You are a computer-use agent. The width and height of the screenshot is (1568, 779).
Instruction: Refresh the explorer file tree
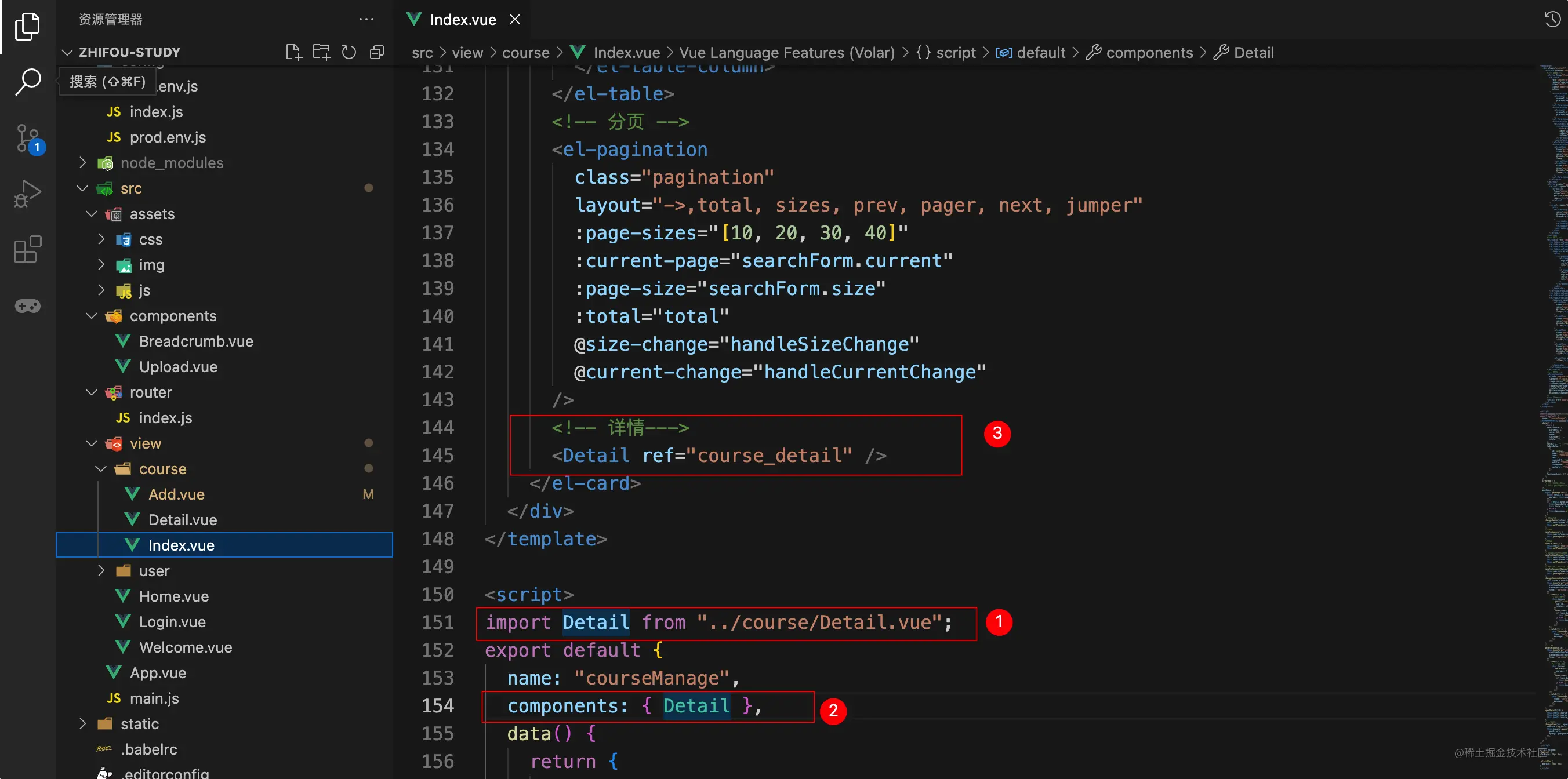(x=349, y=52)
